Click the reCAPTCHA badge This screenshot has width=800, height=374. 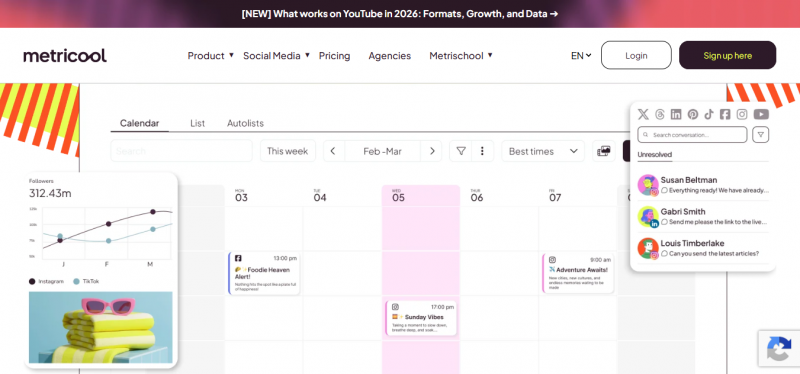point(779,348)
